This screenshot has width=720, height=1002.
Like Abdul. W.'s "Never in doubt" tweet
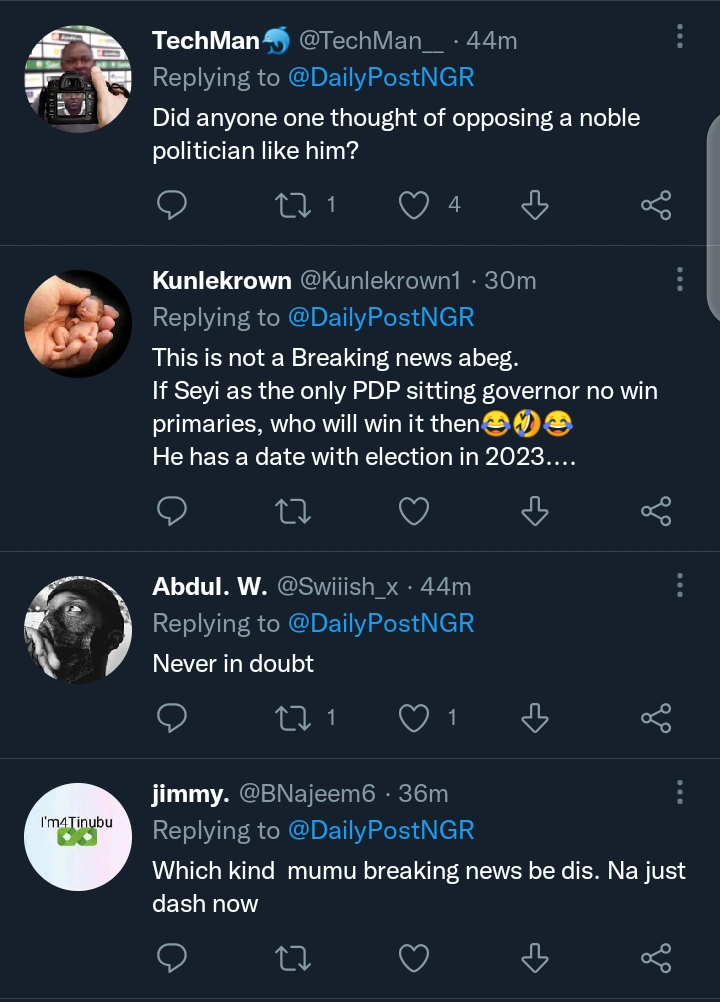coord(414,717)
